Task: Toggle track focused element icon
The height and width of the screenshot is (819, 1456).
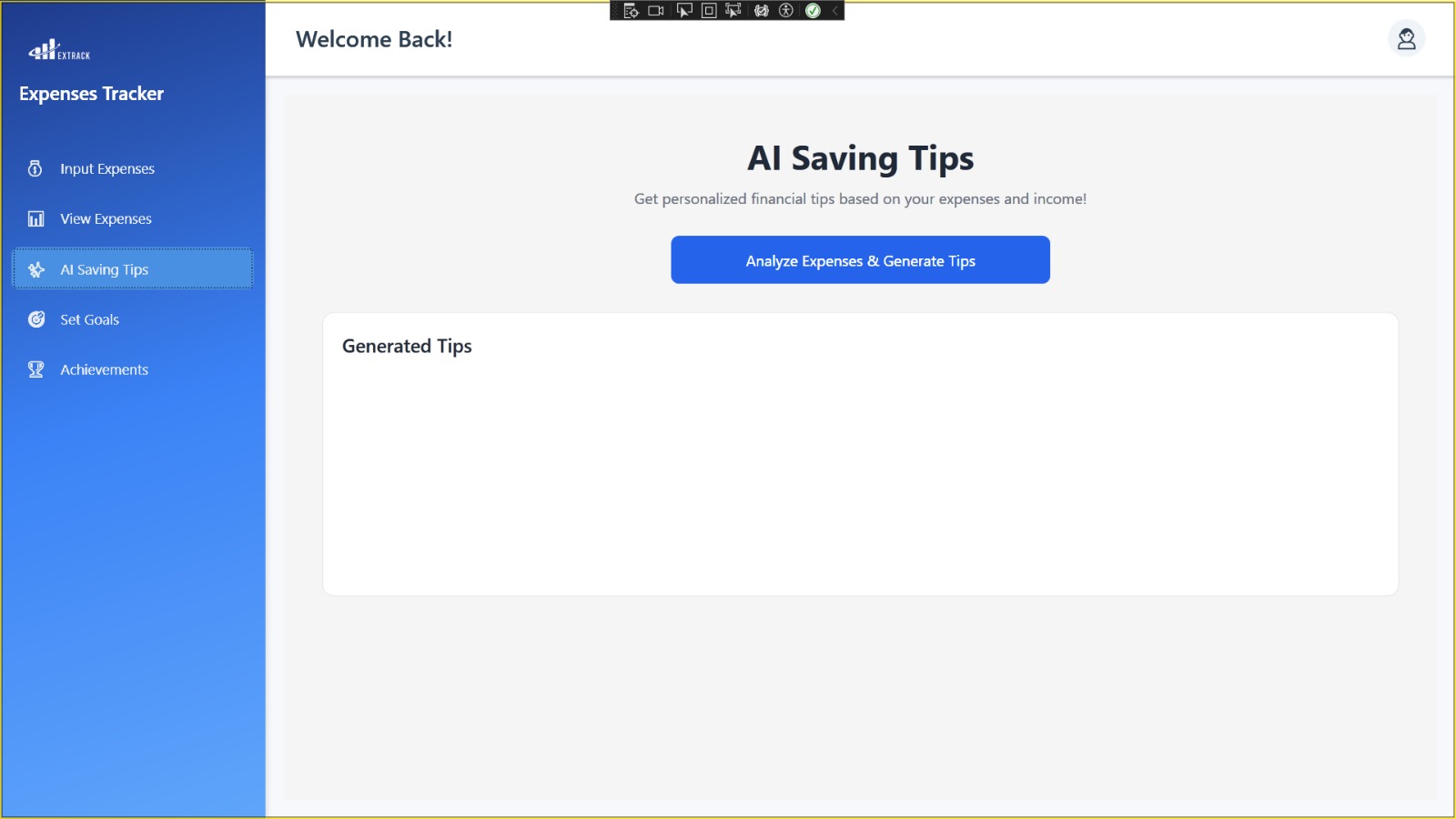Action: pos(733,11)
